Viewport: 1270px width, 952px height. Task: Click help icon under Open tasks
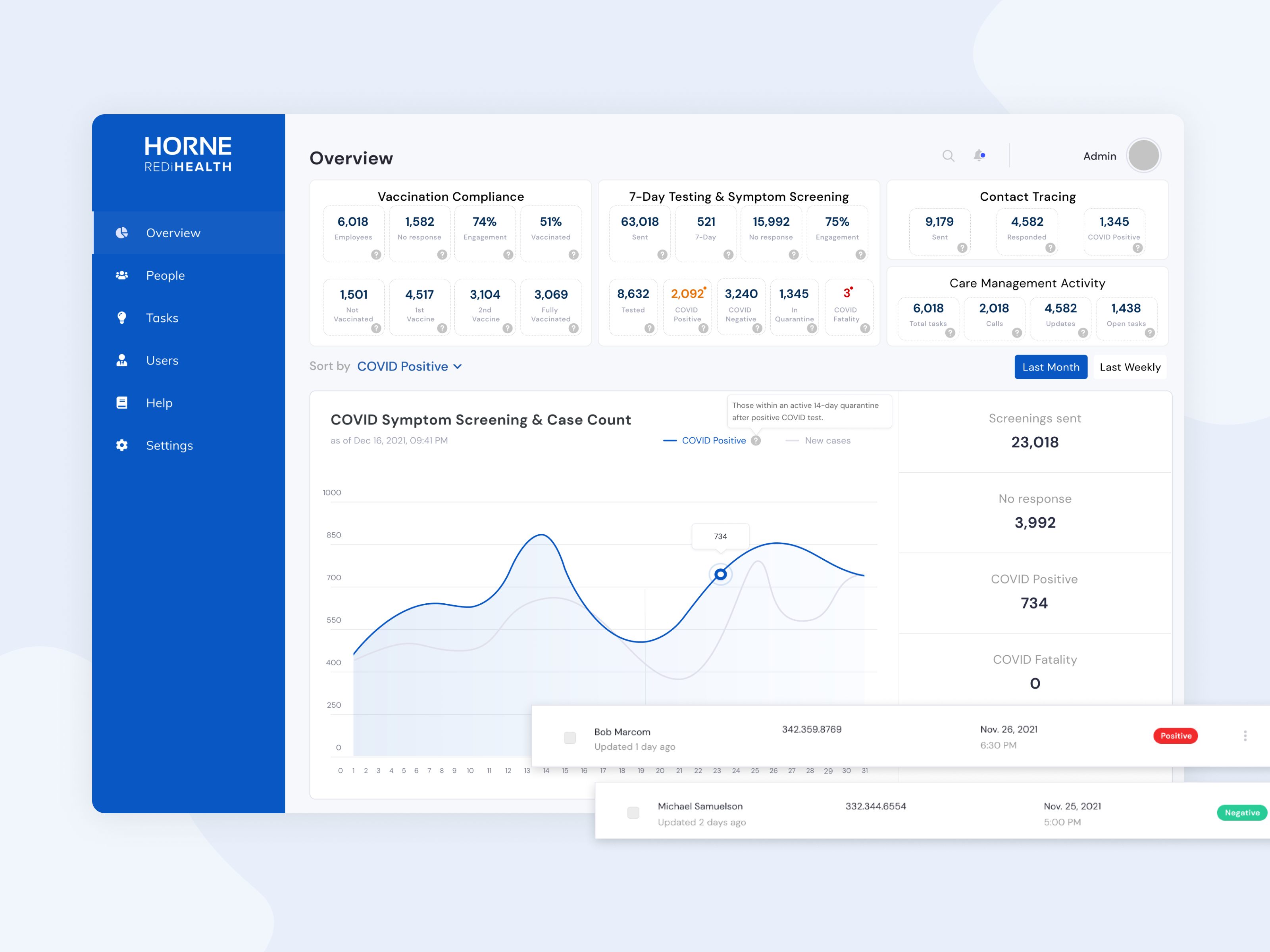(1149, 333)
